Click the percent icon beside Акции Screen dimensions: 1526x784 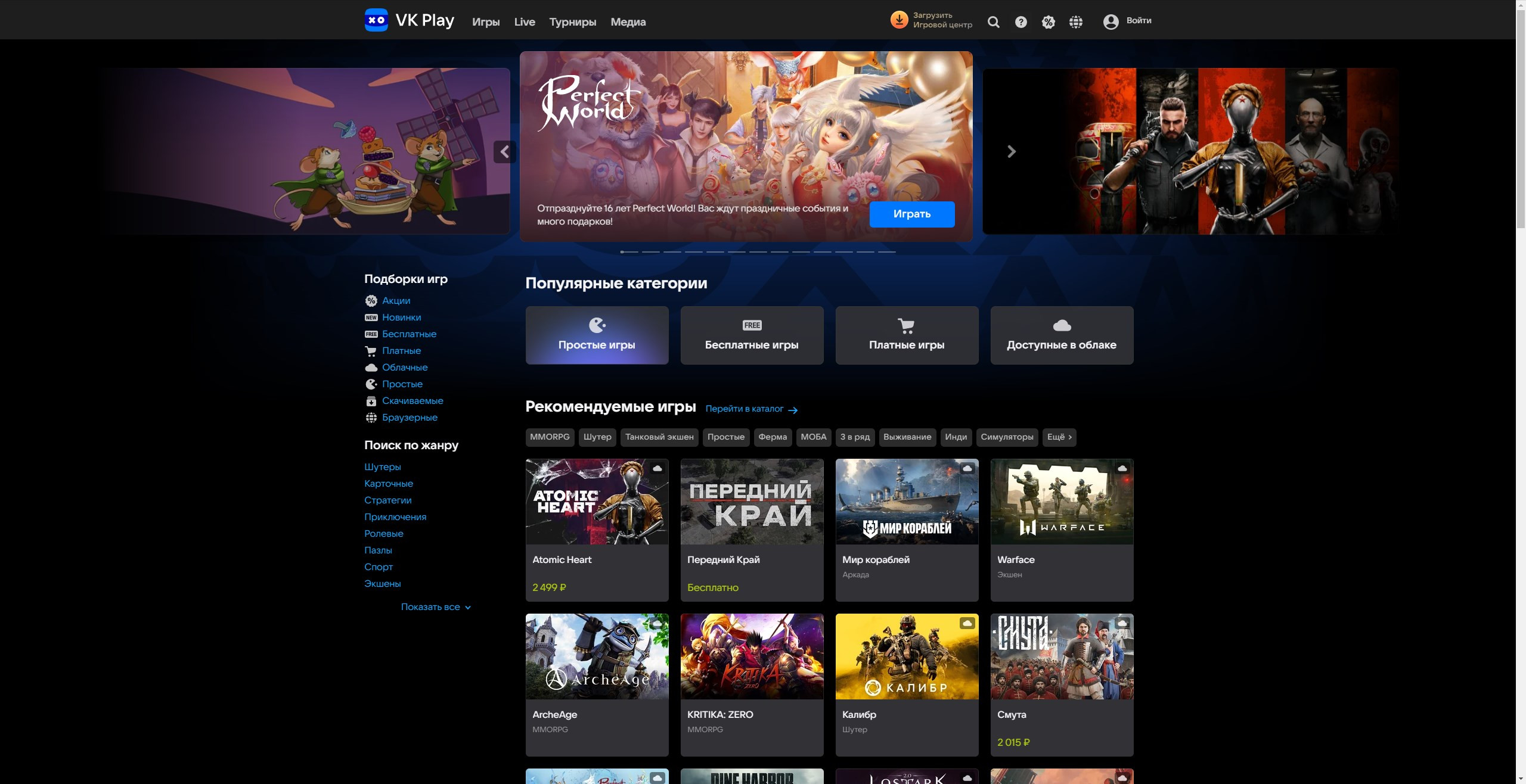[x=371, y=301]
